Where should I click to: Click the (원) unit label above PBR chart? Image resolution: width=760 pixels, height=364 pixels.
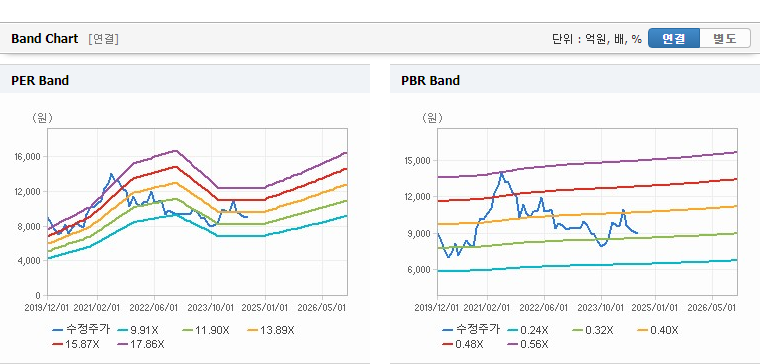(x=432, y=118)
